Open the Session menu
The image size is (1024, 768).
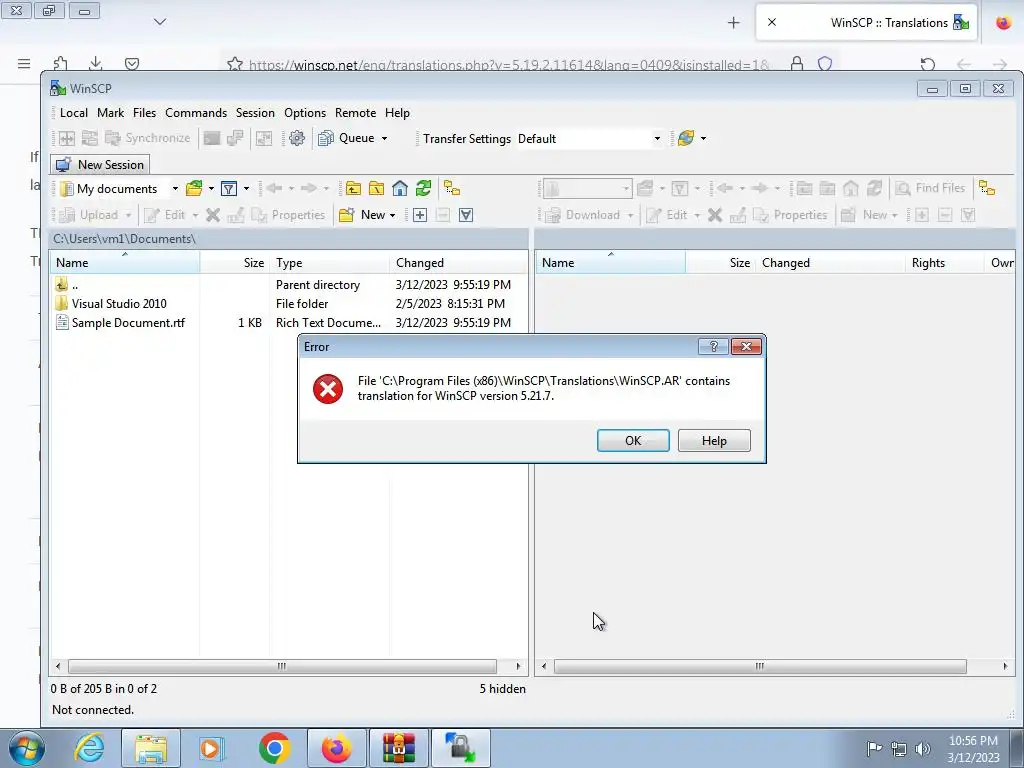pyautogui.click(x=255, y=113)
